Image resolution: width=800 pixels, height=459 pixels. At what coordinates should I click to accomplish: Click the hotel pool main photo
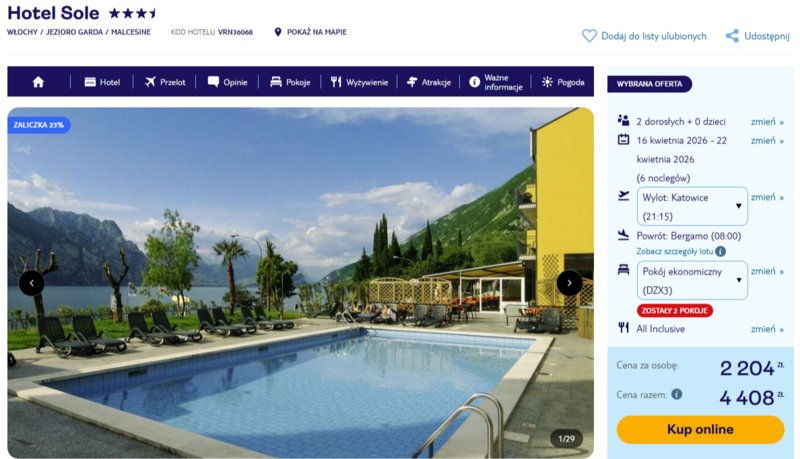[x=301, y=283]
